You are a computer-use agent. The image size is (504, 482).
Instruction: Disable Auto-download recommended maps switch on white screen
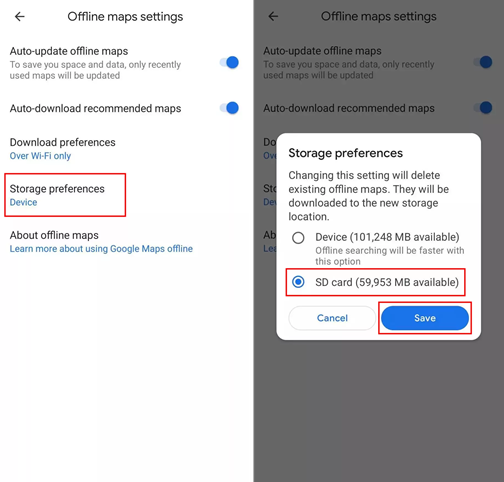(x=229, y=108)
